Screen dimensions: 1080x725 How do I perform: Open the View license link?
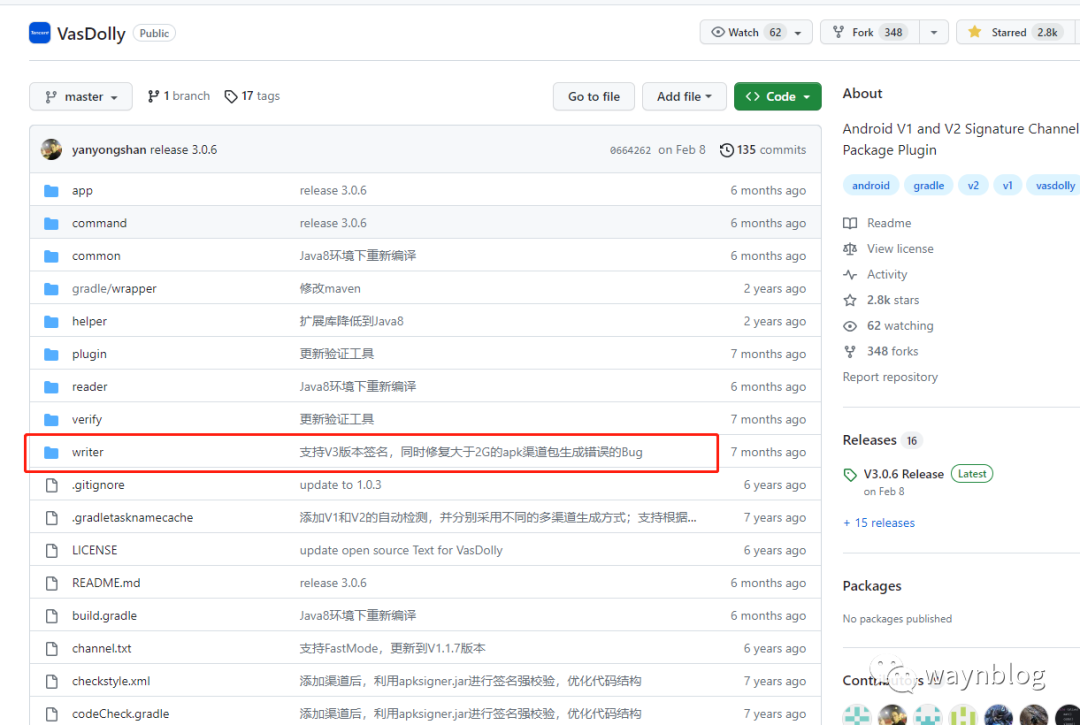(900, 249)
